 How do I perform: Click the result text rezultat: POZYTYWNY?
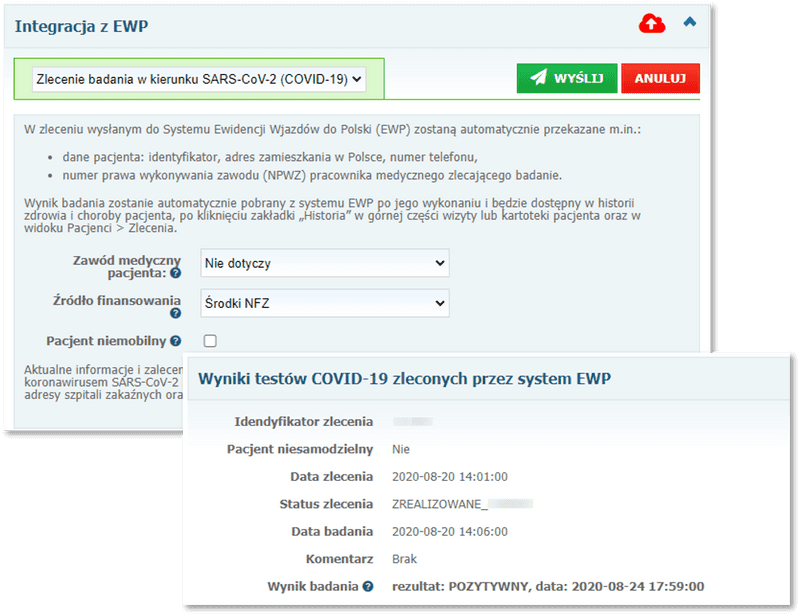[x=460, y=586]
